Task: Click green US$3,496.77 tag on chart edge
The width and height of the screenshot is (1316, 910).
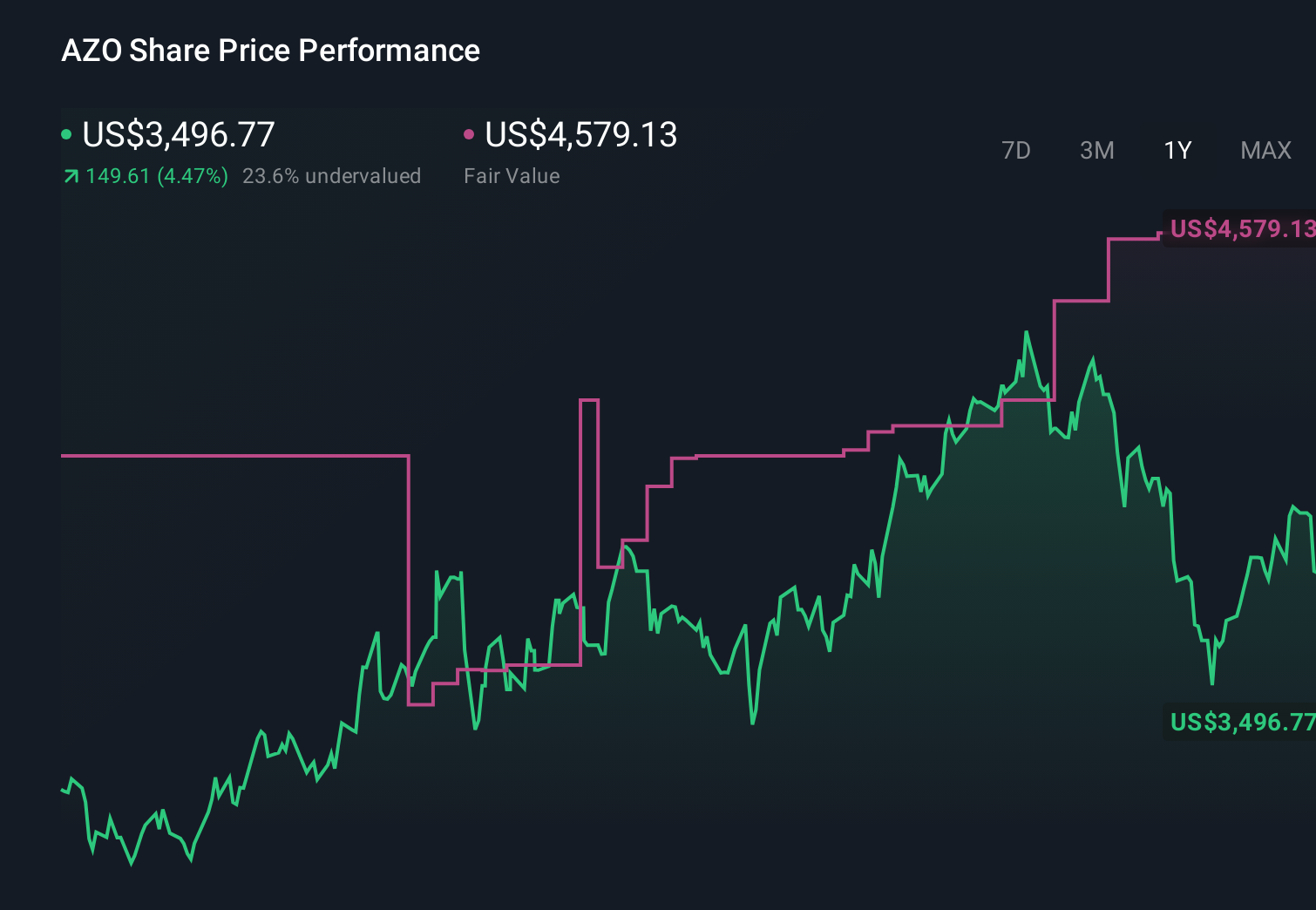Action: pos(1241,722)
